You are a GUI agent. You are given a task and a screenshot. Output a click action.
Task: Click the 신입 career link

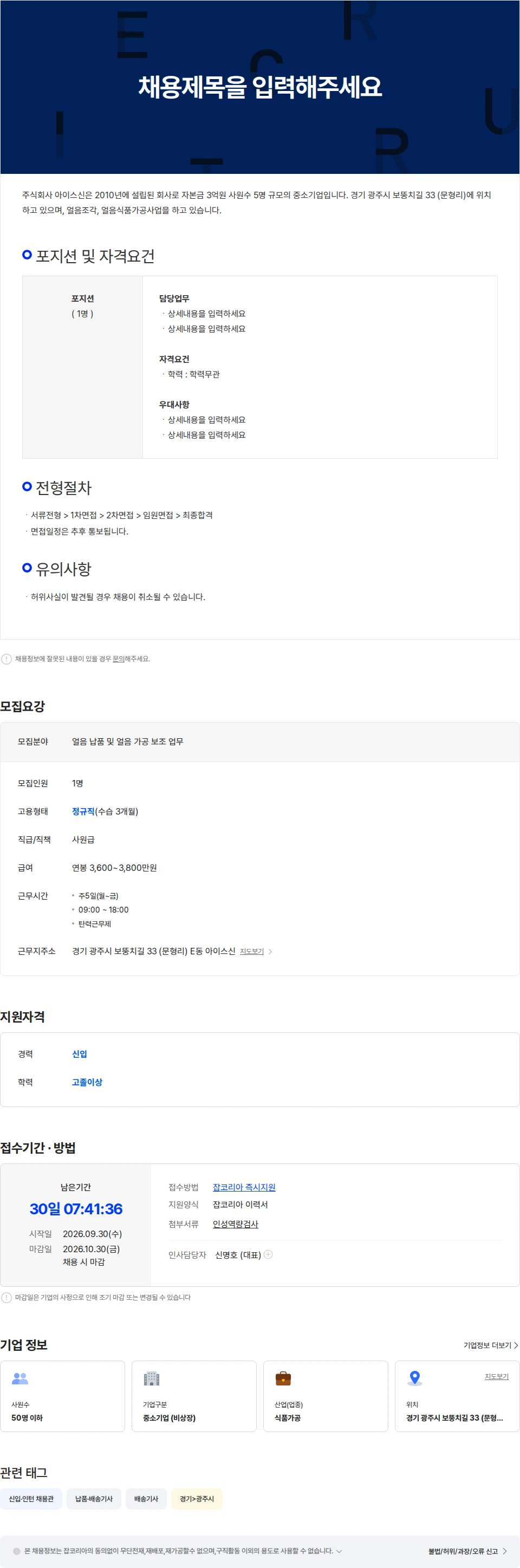click(x=79, y=1053)
